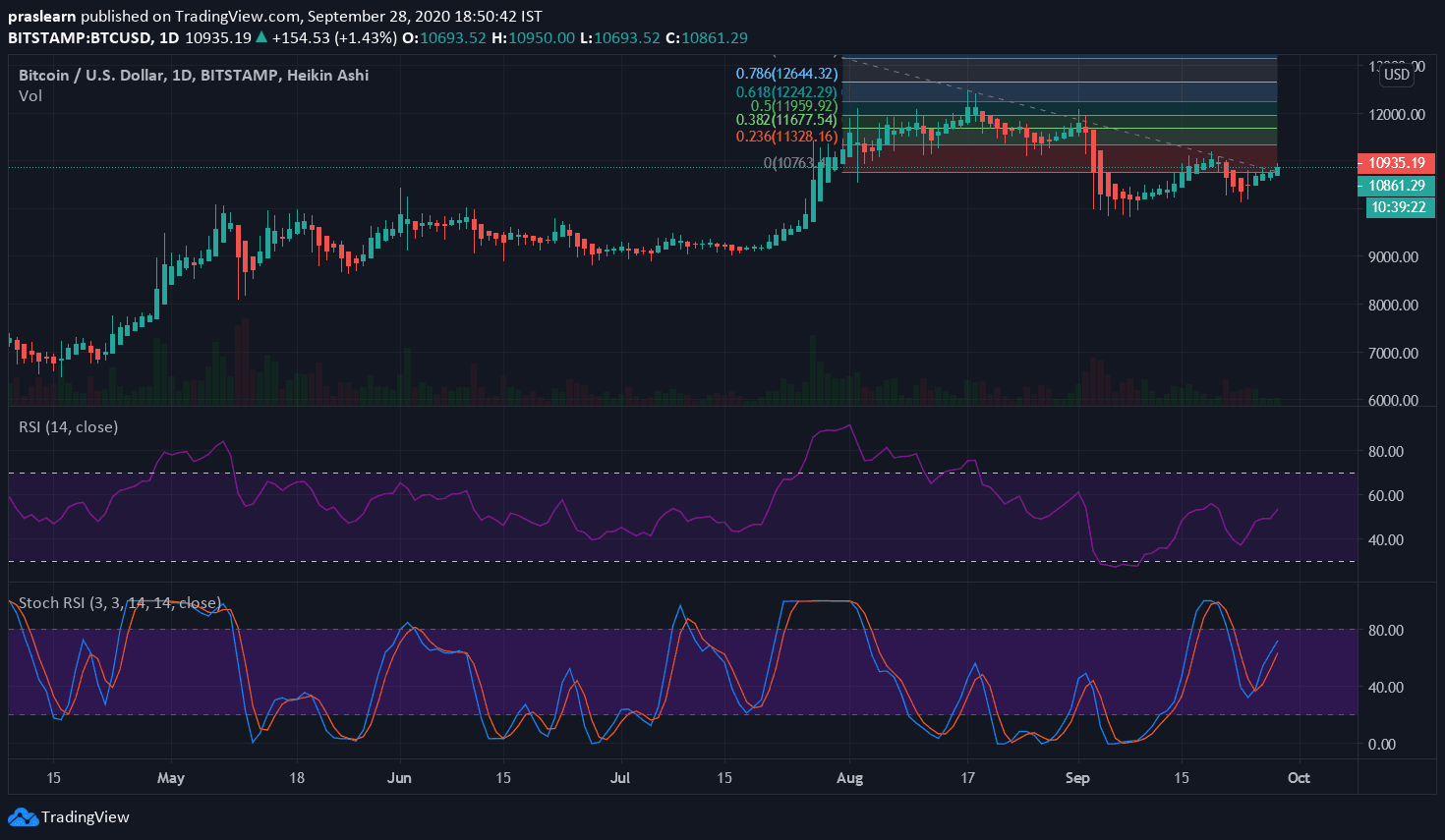
Task: Select the 0.618 Fibonacci level label
Action: [x=786, y=92]
